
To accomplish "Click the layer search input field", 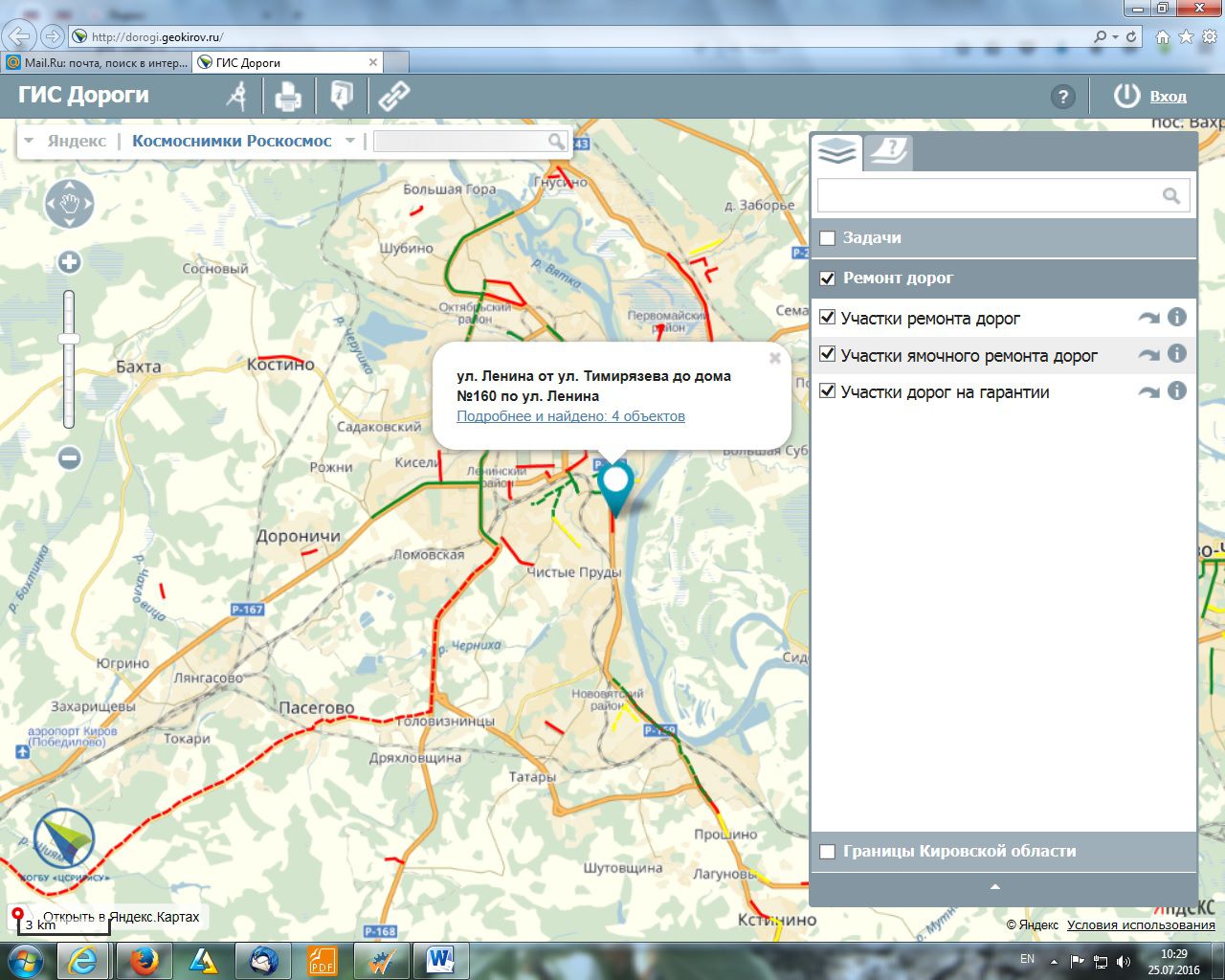I will coord(990,196).
